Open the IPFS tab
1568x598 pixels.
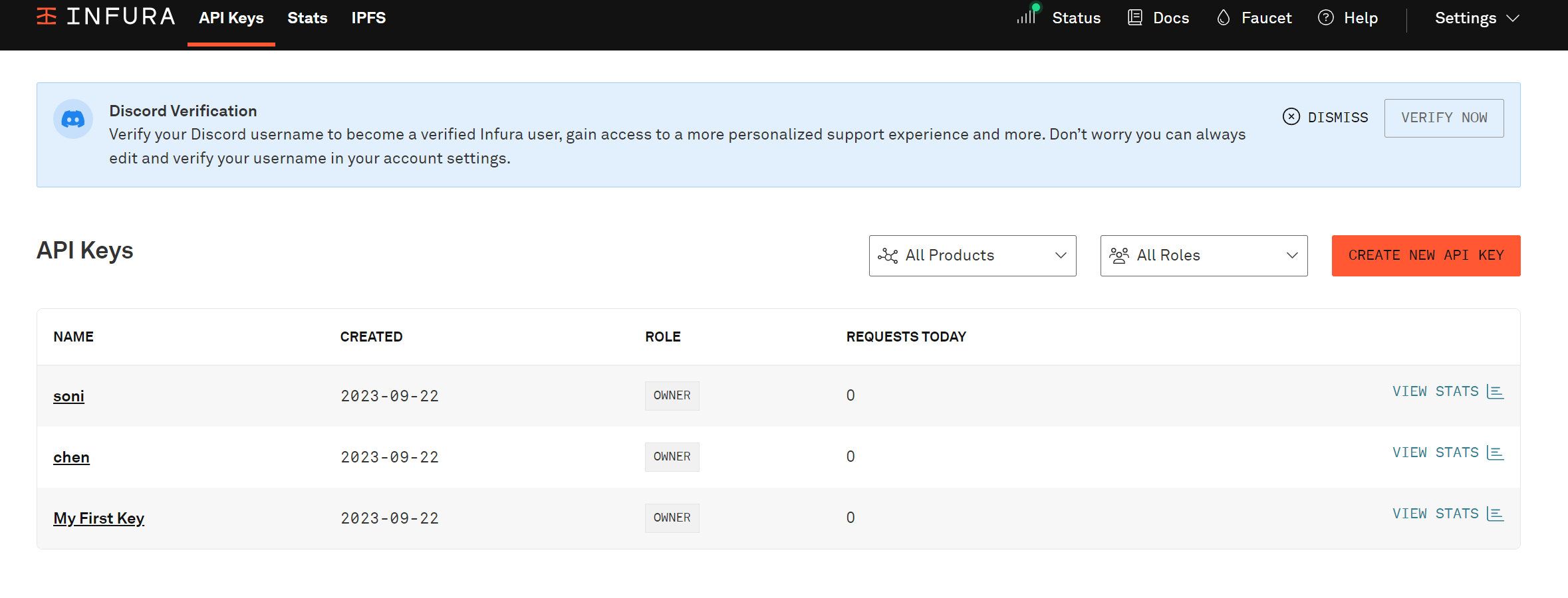[x=368, y=18]
